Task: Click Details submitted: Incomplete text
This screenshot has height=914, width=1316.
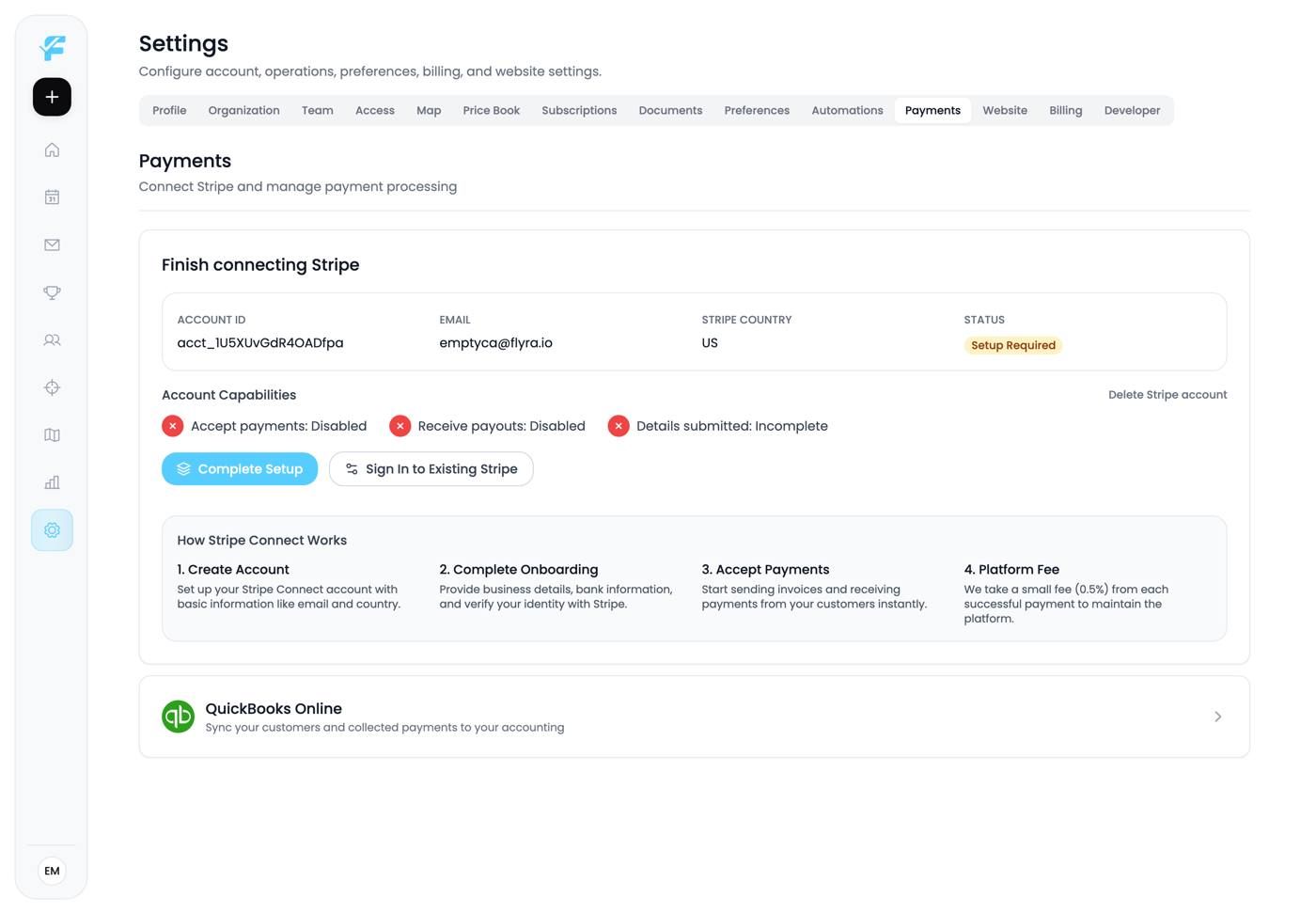Action: tap(732, 426)
